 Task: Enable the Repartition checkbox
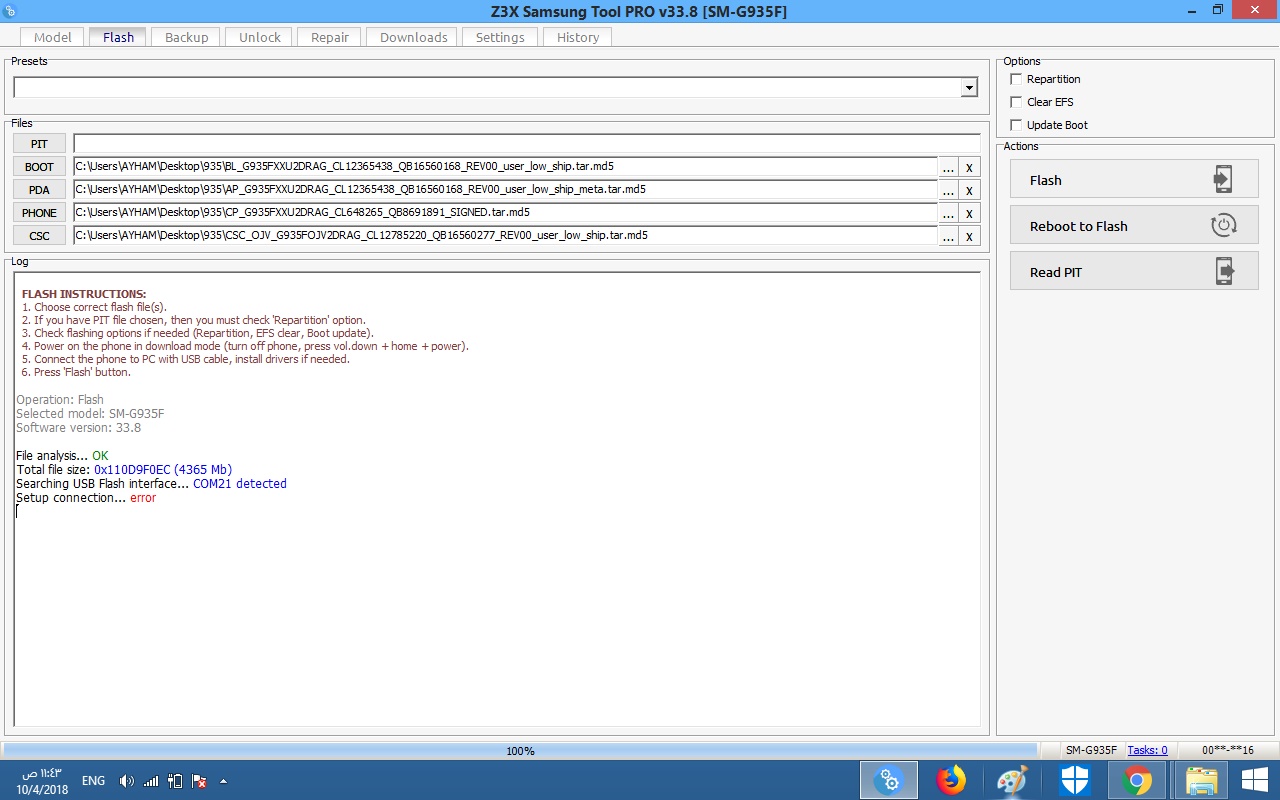tap(1016, 79)
